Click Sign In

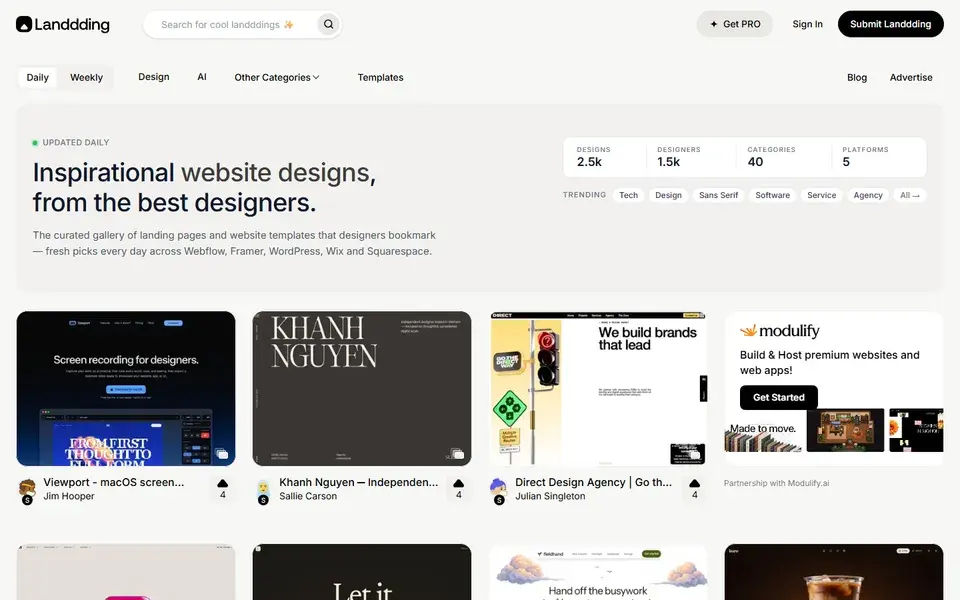pyautogui.click(x=808, y=24)
